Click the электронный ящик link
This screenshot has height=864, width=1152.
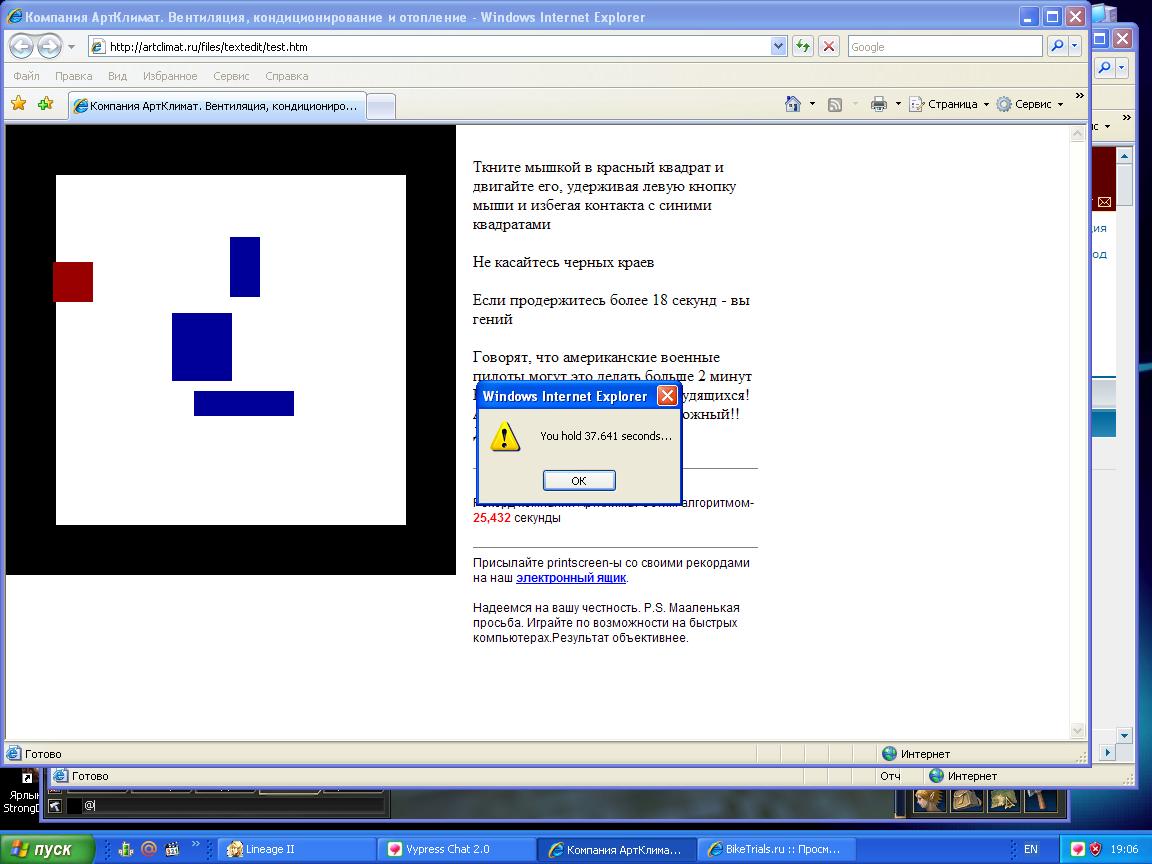click(x=571, y=578)
